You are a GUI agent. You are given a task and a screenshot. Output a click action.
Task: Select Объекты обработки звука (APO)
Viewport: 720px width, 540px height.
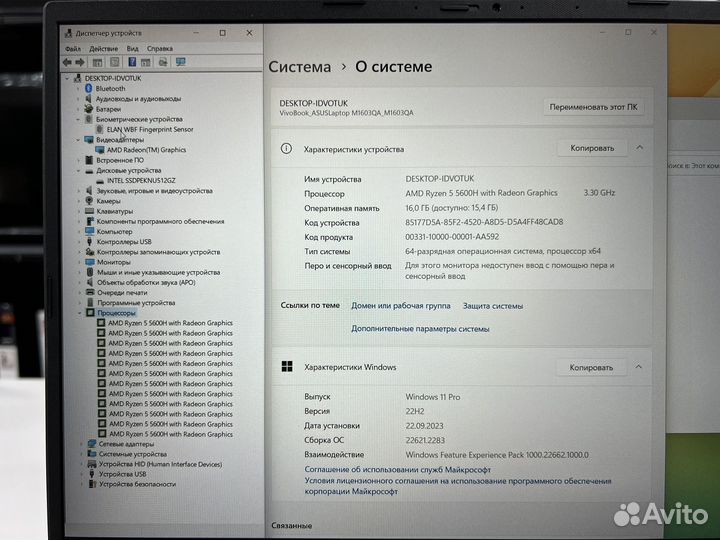(146, 282)
